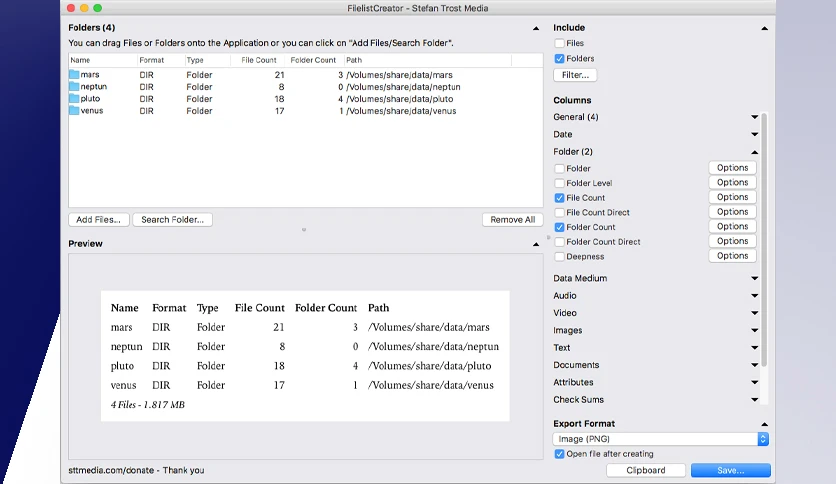Expand the Attributes columns group

click(x=754, y=382)
